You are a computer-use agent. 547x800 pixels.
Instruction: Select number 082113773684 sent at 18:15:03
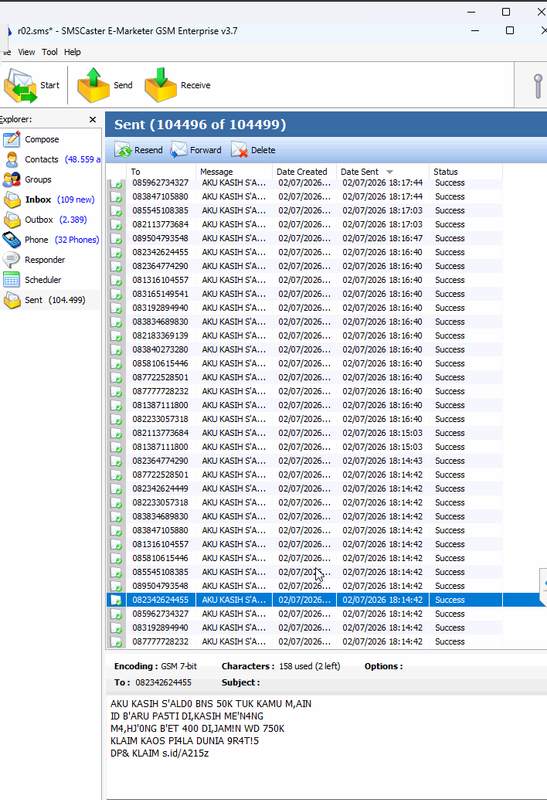pos(160,433)
